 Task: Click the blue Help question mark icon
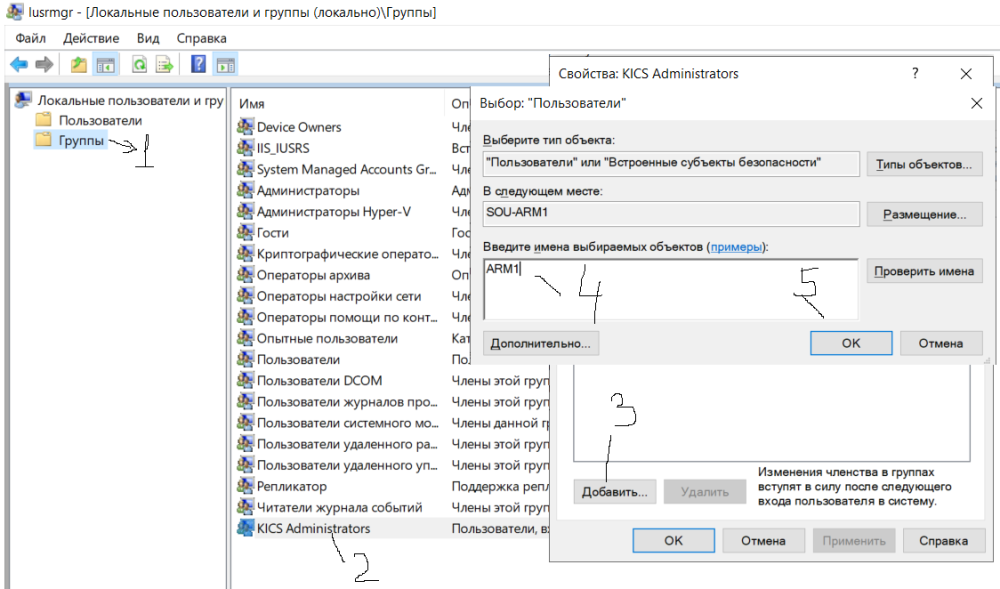[198, 64]
